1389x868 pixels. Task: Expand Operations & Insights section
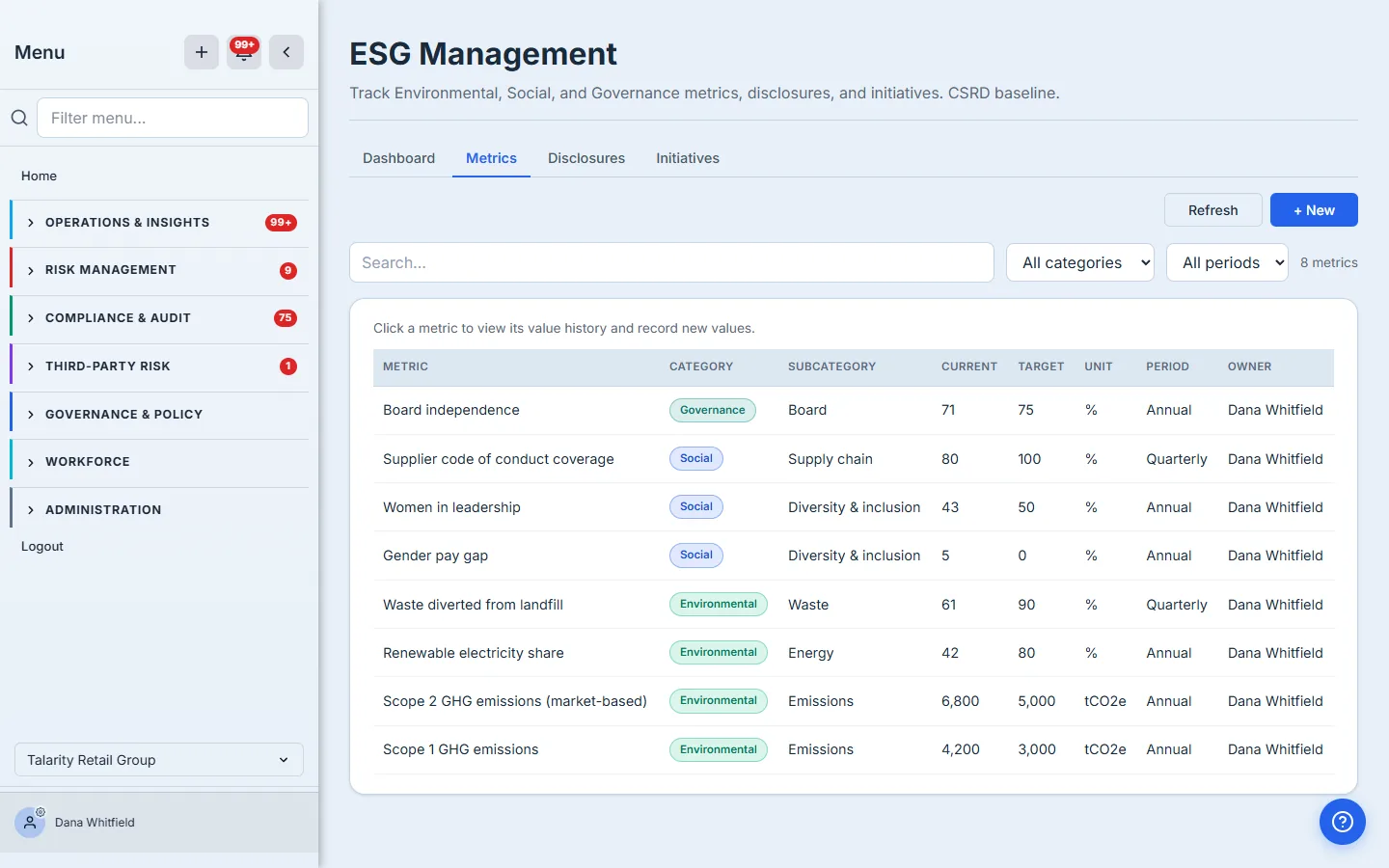click(159, 223)
